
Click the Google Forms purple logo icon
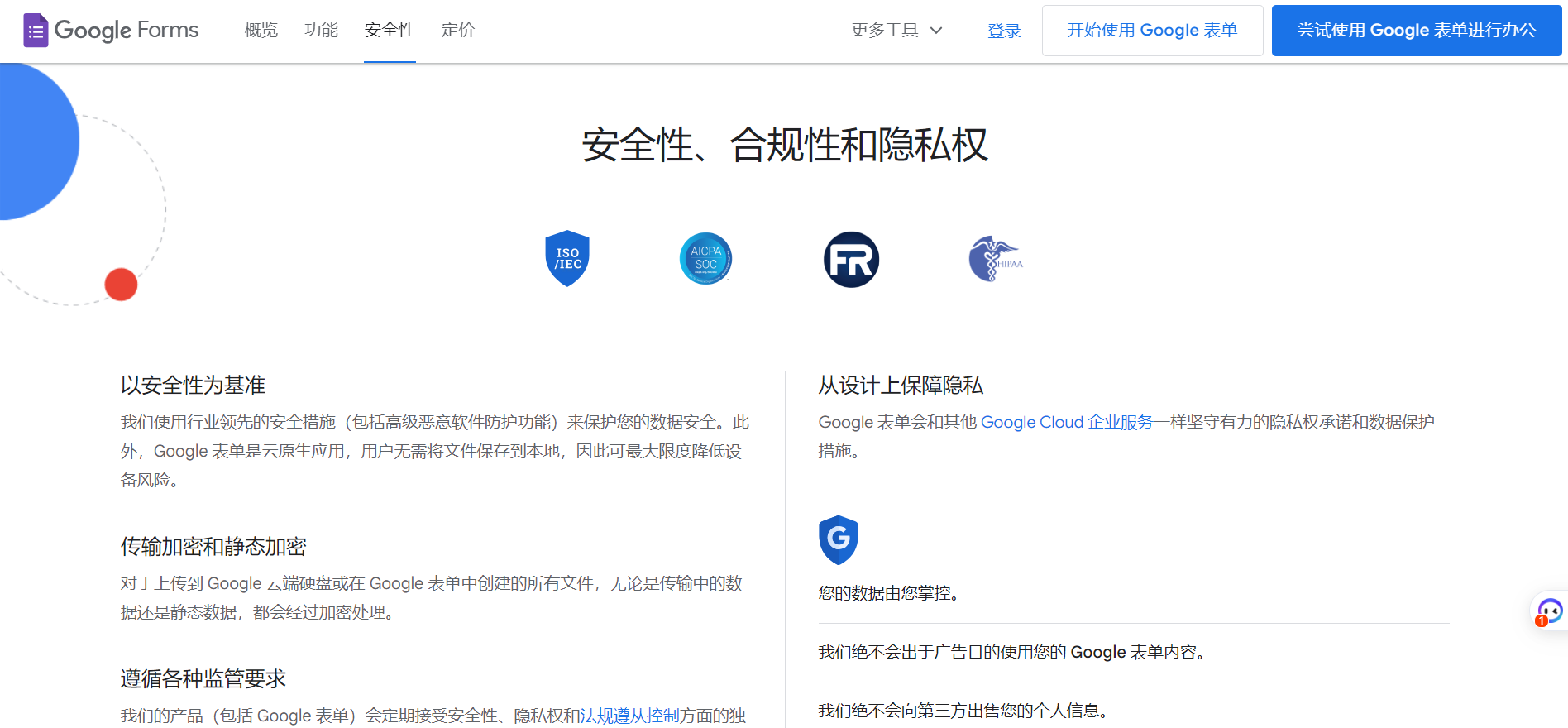coord(36,31)
